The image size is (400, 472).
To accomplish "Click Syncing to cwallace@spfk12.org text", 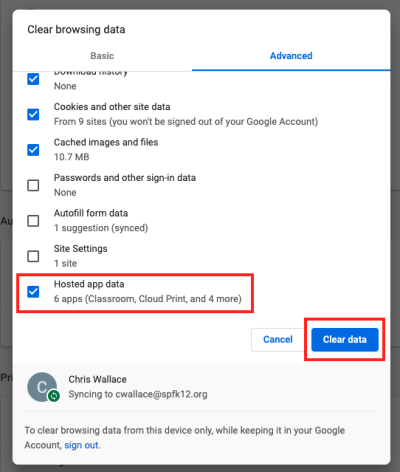I will click(138, 394).
